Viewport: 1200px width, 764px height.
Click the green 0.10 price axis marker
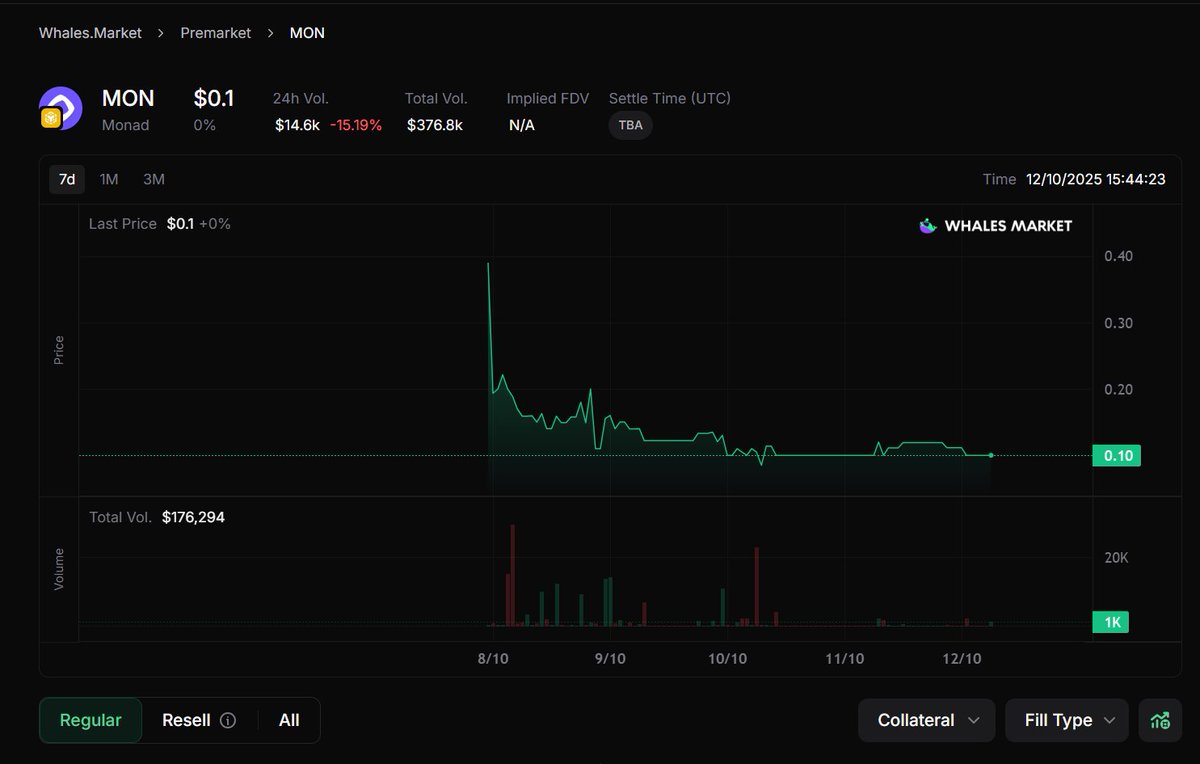click(x=1116, y=456)
